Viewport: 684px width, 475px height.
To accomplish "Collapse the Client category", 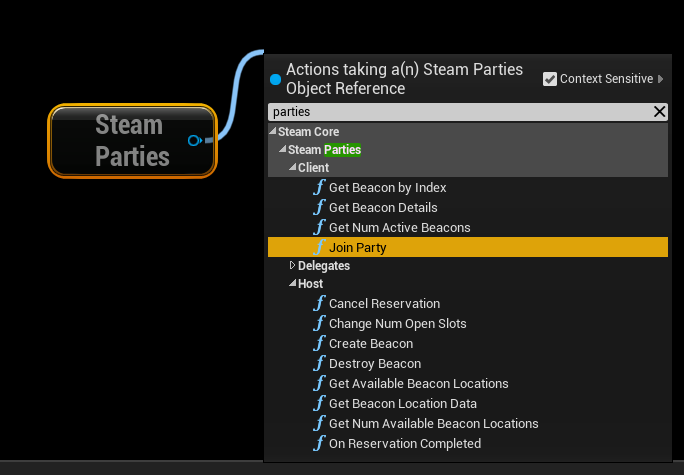I will point(292,168).
